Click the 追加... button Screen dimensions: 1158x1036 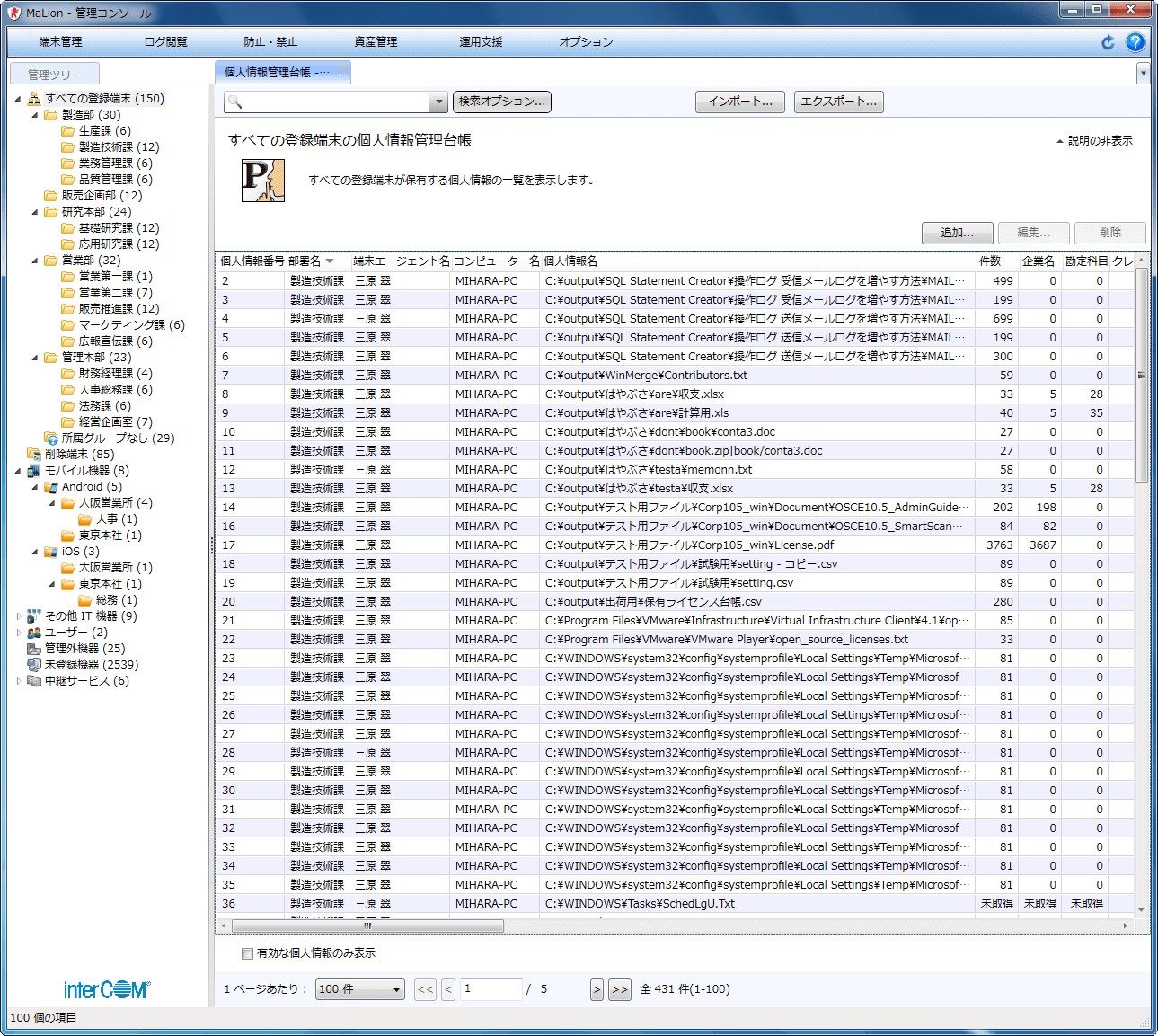click(x=957, y=233)
